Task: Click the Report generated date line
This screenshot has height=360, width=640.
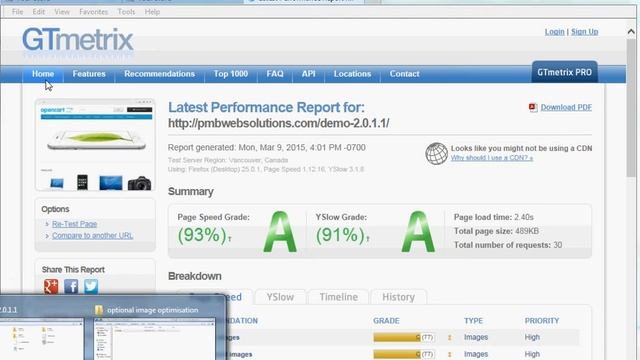Action: click(267, 148)
